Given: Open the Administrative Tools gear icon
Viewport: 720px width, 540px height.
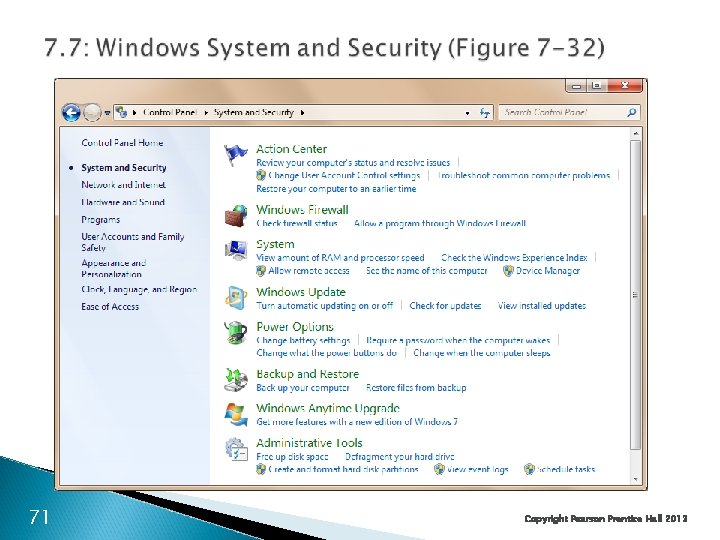Looking at the screenshot, I should pos(236,449).
